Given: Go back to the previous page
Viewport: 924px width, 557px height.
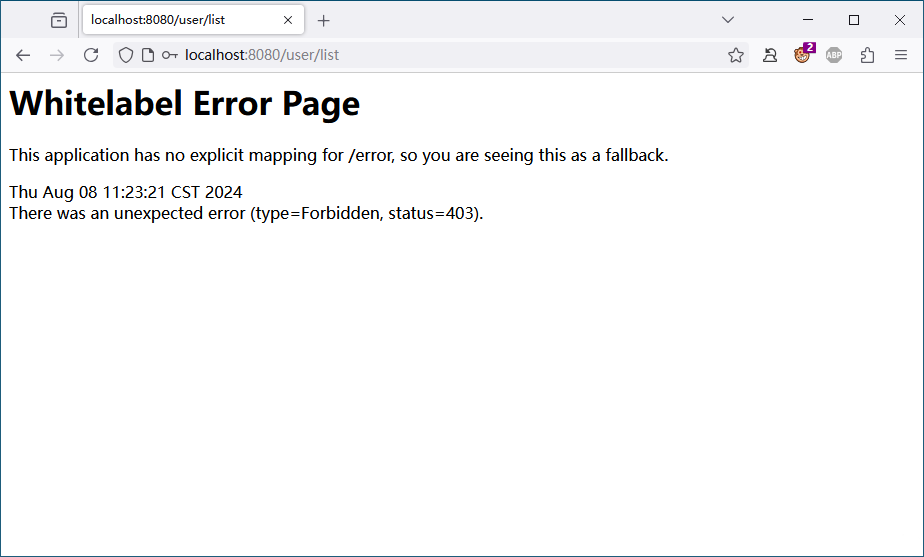Looking at the screenshot, I should 23,55.
